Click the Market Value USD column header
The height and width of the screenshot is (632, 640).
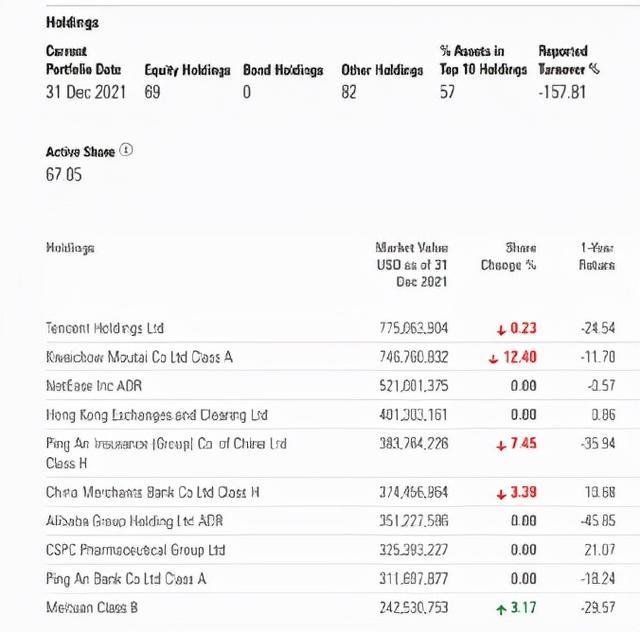pyautogui.click(x=411, y=265)
